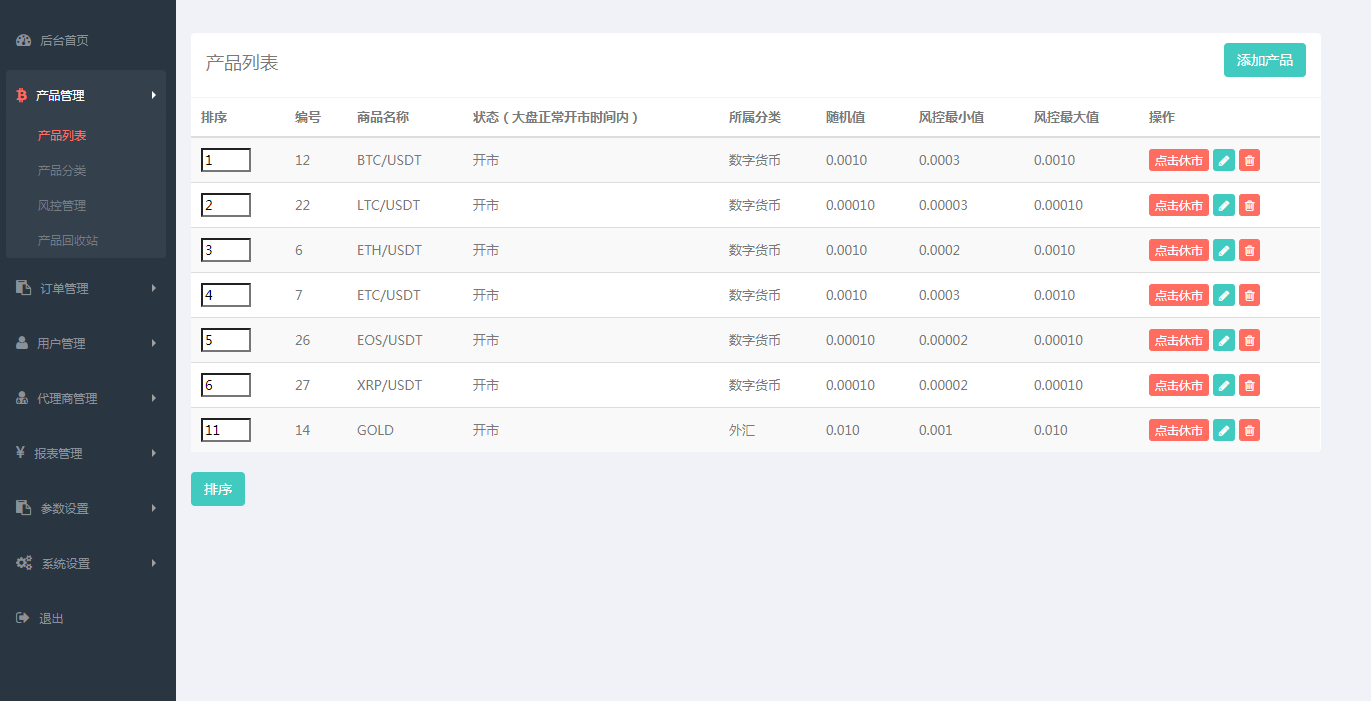
Task: Edit the GOLD product with pencil icon
Action: point(1224,430)
